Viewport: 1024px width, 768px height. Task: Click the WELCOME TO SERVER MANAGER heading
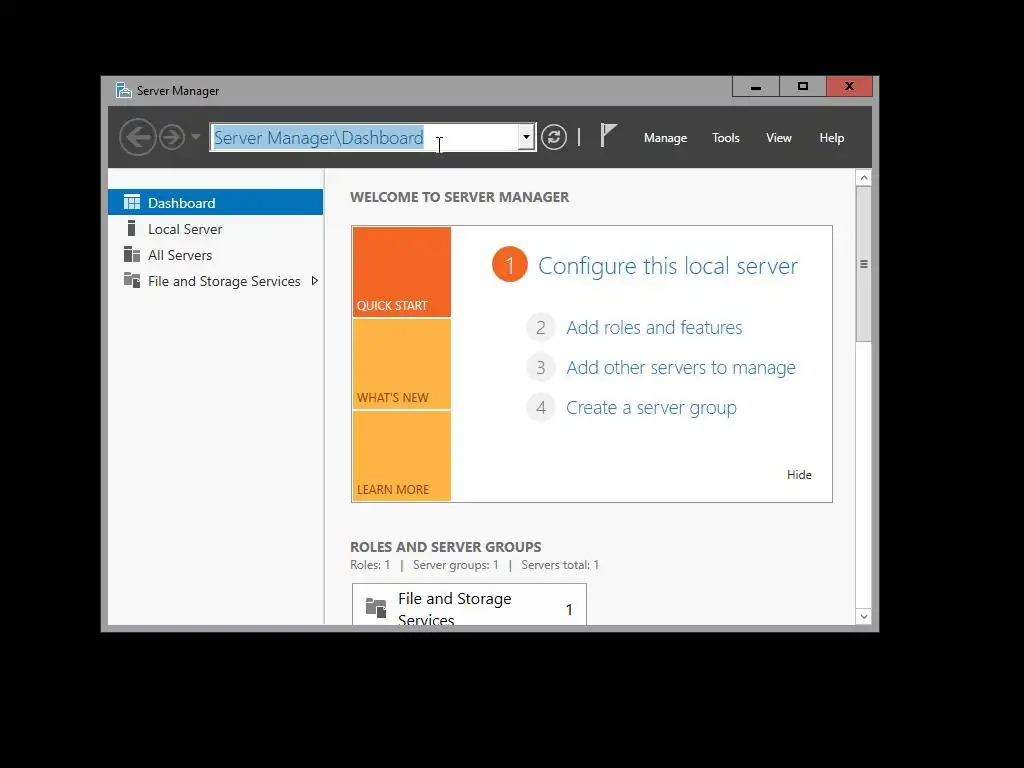pos(460,197)
